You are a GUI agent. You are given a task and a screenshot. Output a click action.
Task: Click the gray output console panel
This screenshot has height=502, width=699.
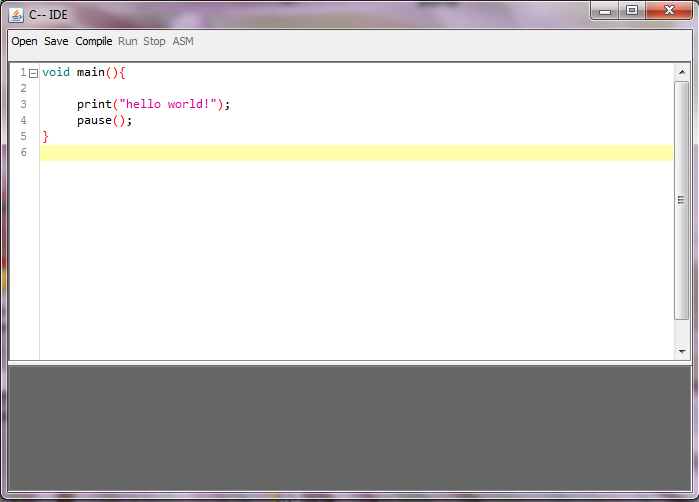coord(349,428)
